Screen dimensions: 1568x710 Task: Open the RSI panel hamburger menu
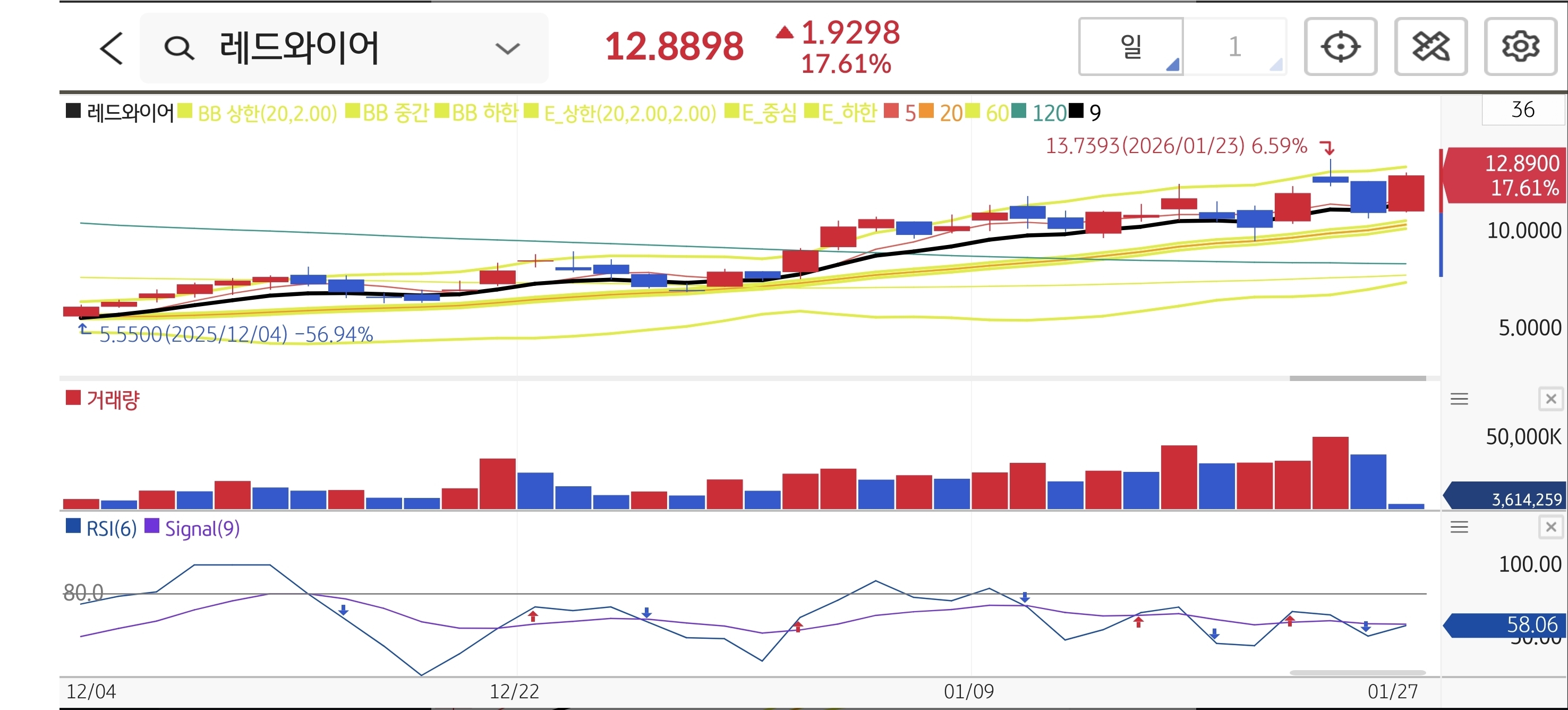click(1459, 527)
